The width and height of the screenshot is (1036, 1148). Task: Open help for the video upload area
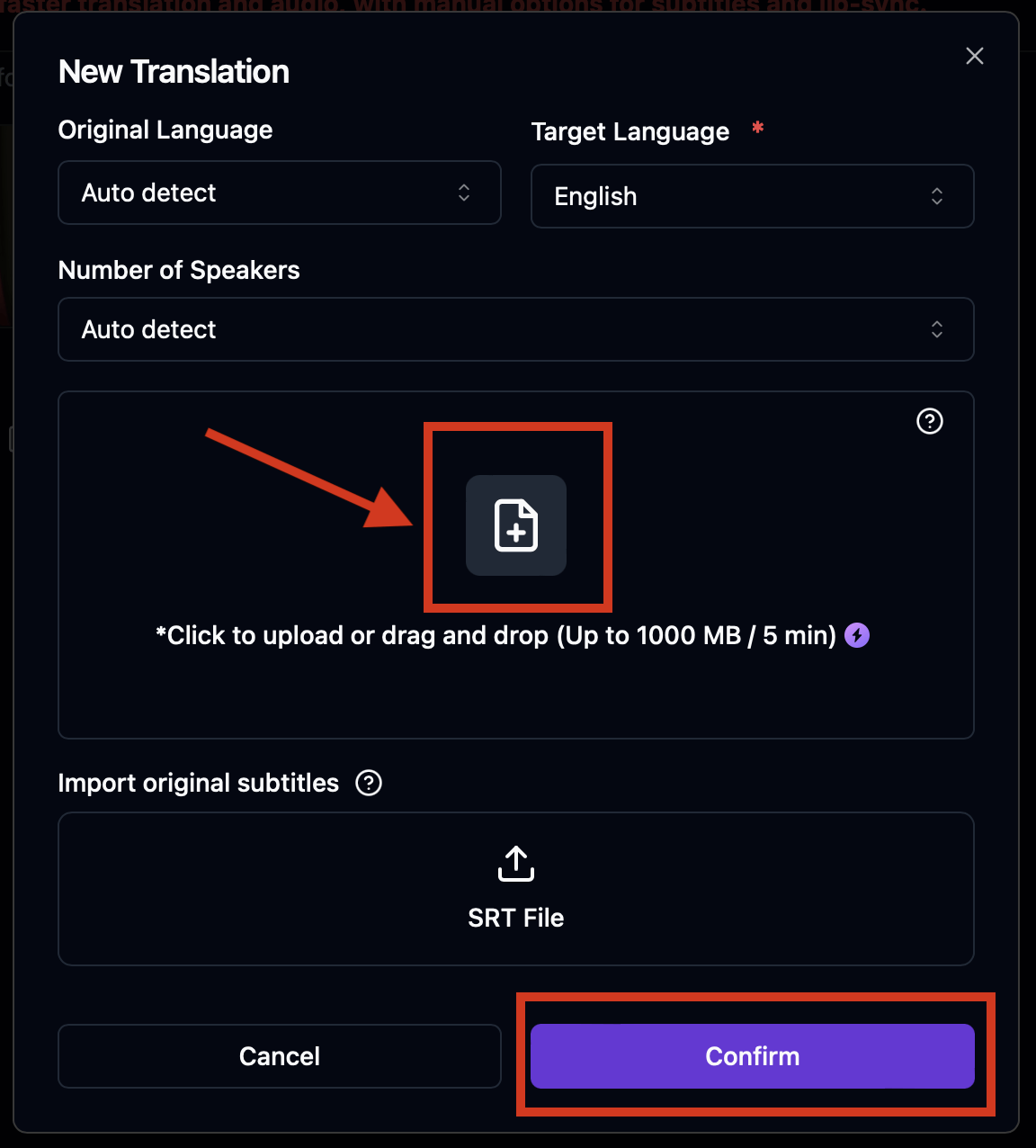coord(929,421)
